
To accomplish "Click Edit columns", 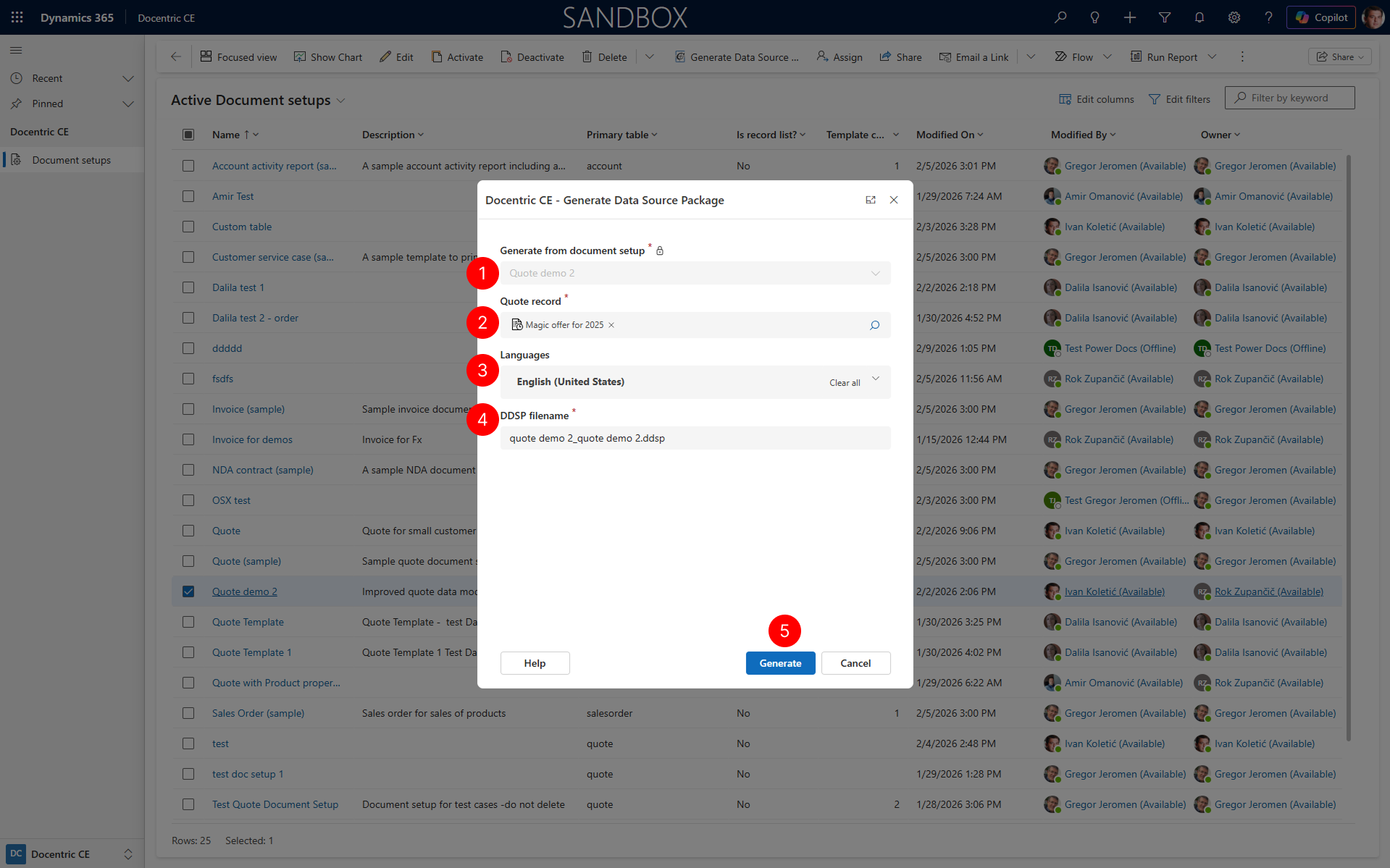I will pyautogui.click(x=1097, y=99).
